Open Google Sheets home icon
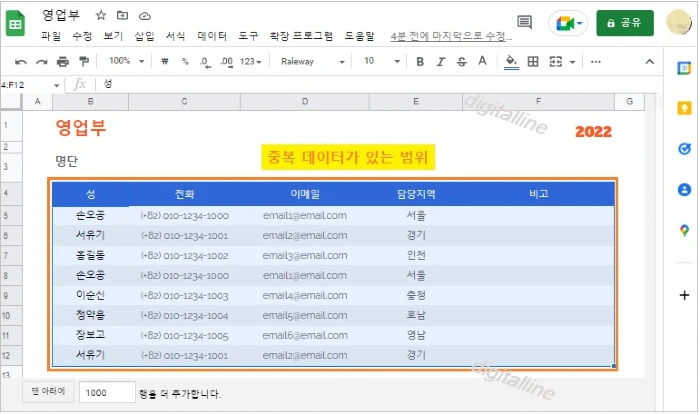700x415 pixels. (x=16, y=23)
